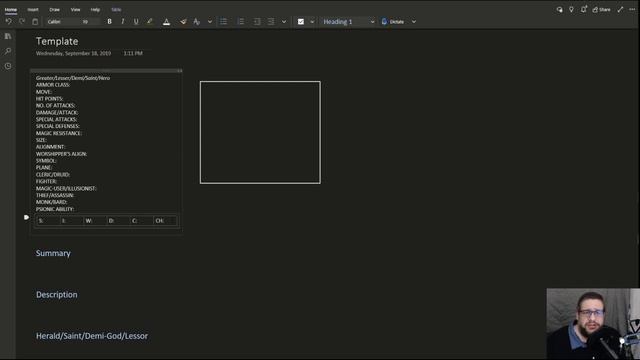
Task: Change the font size box
Action: pyautogui.click(x=90, y=22)
